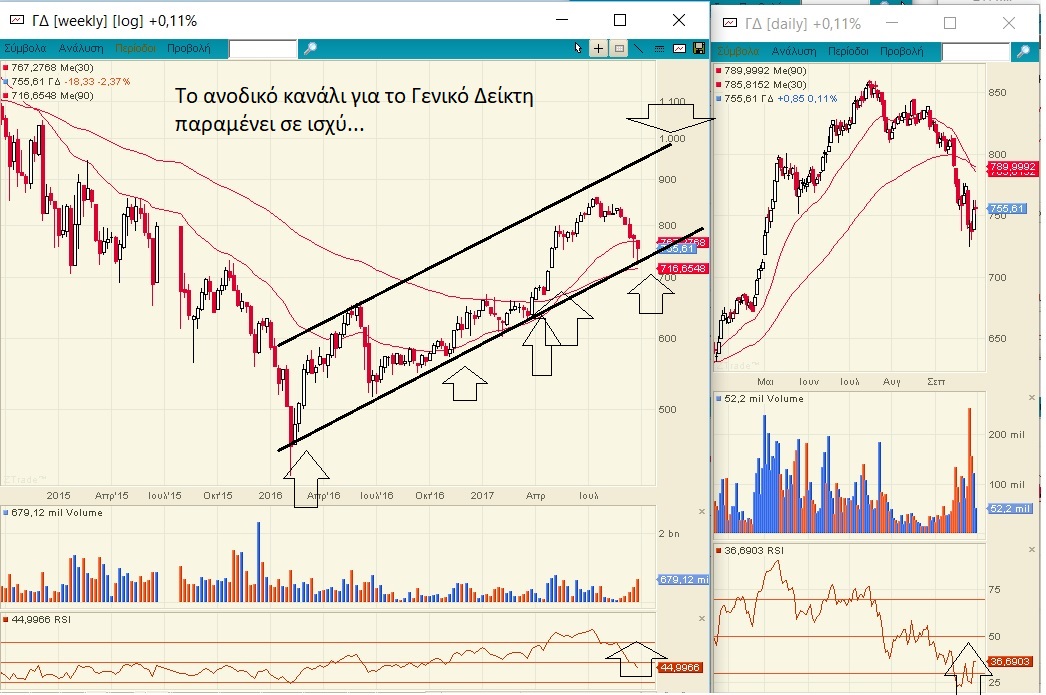Viewport: 1046px width, 695px height.
Task: Click search magnifier in weekly chart toolbar
Action: (x=310, y=48)
